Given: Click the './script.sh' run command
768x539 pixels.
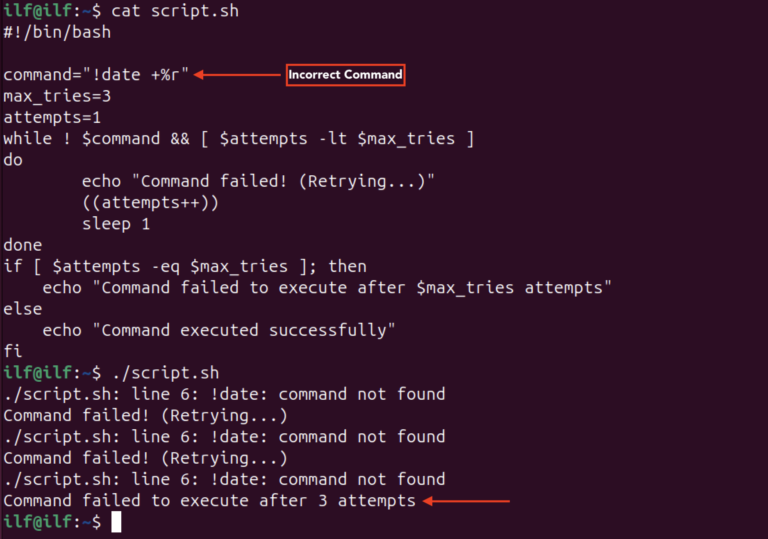Looking at the screenshot, I should (x=166, y=373).
